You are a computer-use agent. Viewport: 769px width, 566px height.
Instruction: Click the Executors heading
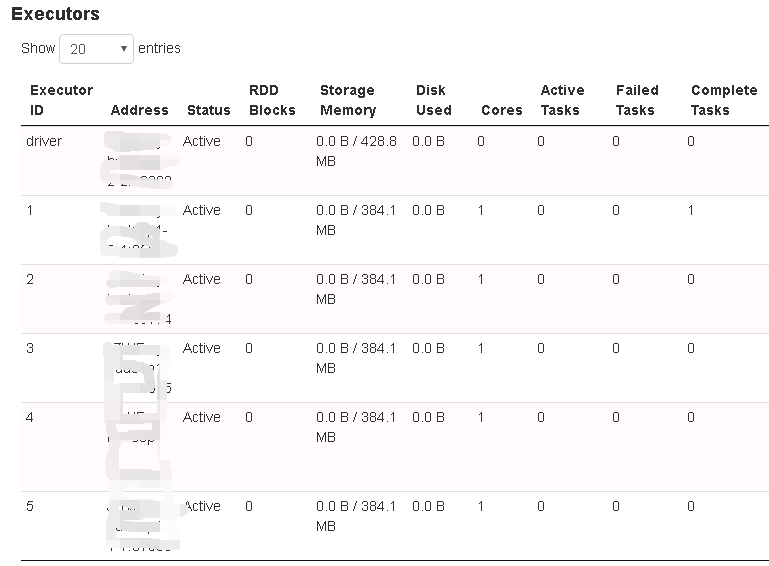55,14
